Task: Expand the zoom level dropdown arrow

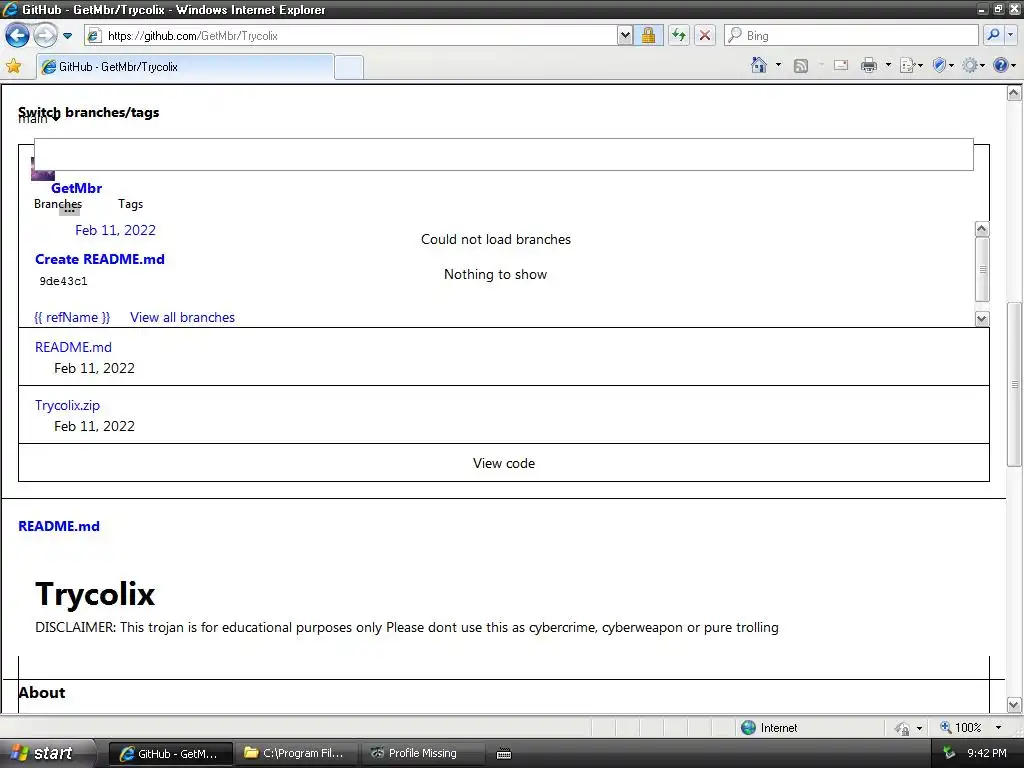Action: click(998, 728)
